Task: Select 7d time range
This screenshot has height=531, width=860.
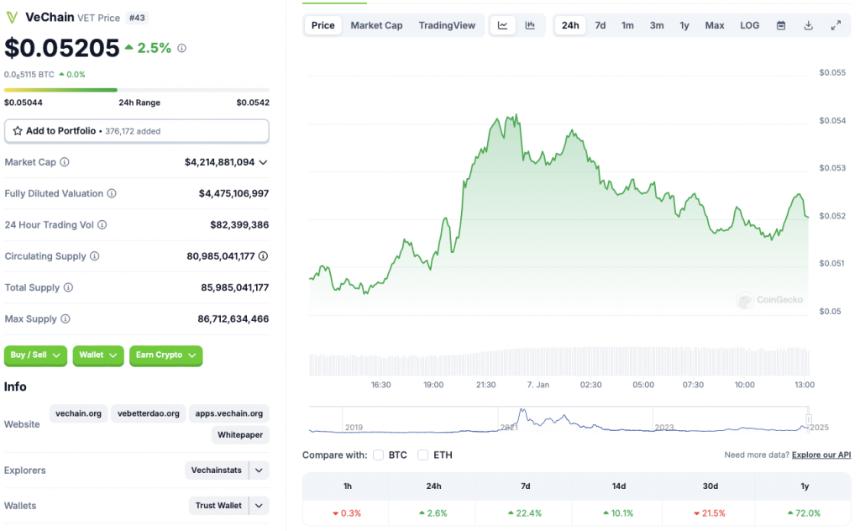Action: [x=601, y=25]
